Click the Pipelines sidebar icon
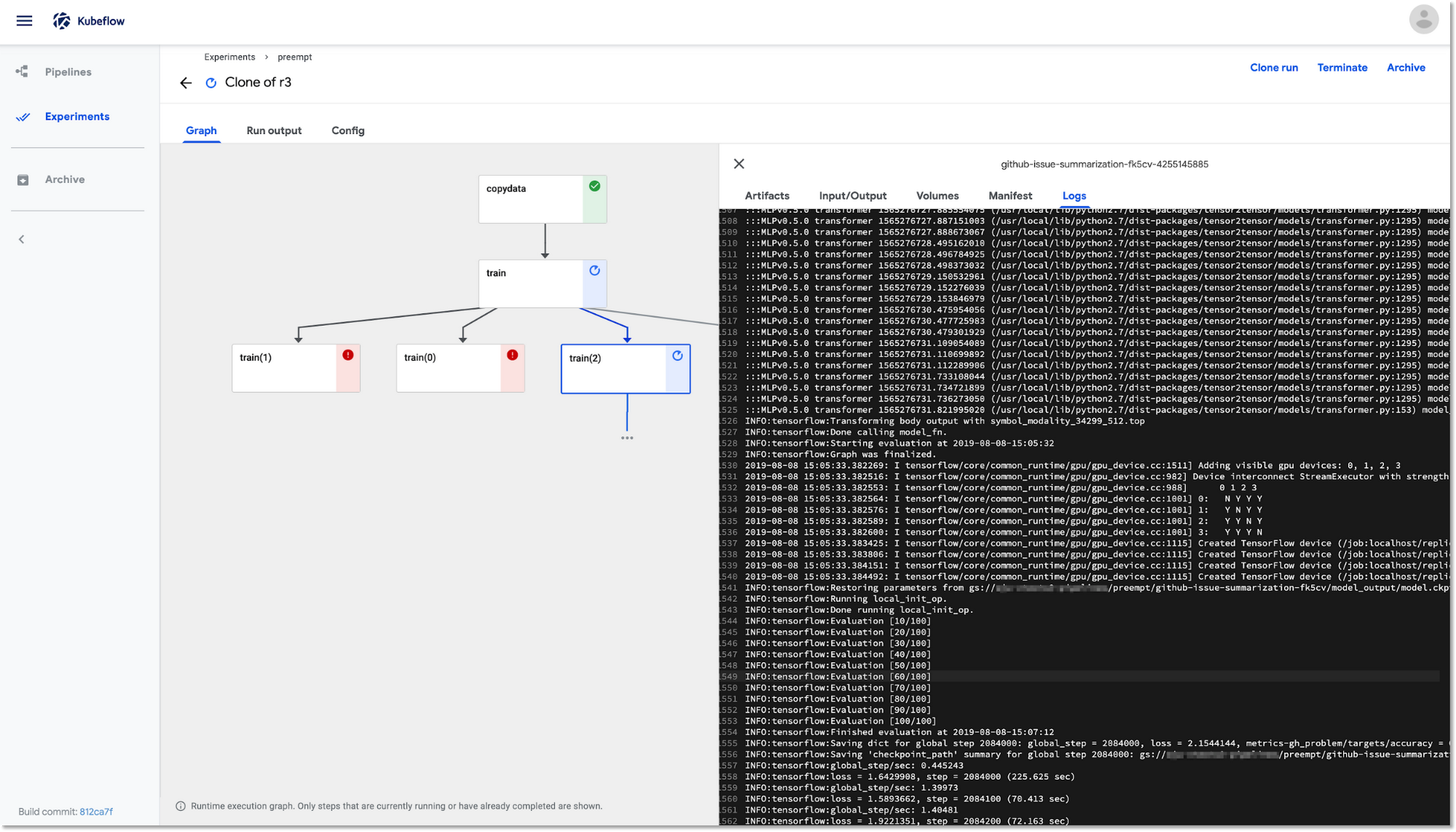Image resolution: width=1456 pixels, height=832 pixels. click(x=23, y=72)
